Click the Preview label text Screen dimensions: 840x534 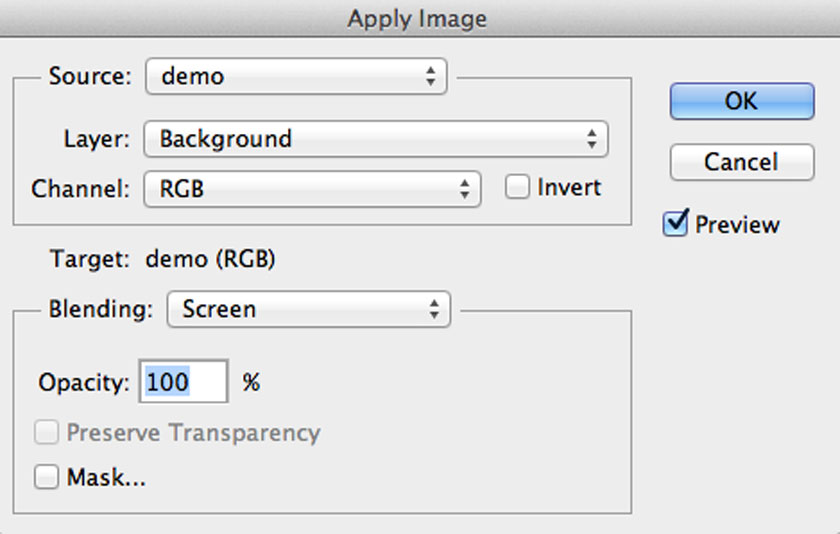pyautogui.click(x=737, y=225)
